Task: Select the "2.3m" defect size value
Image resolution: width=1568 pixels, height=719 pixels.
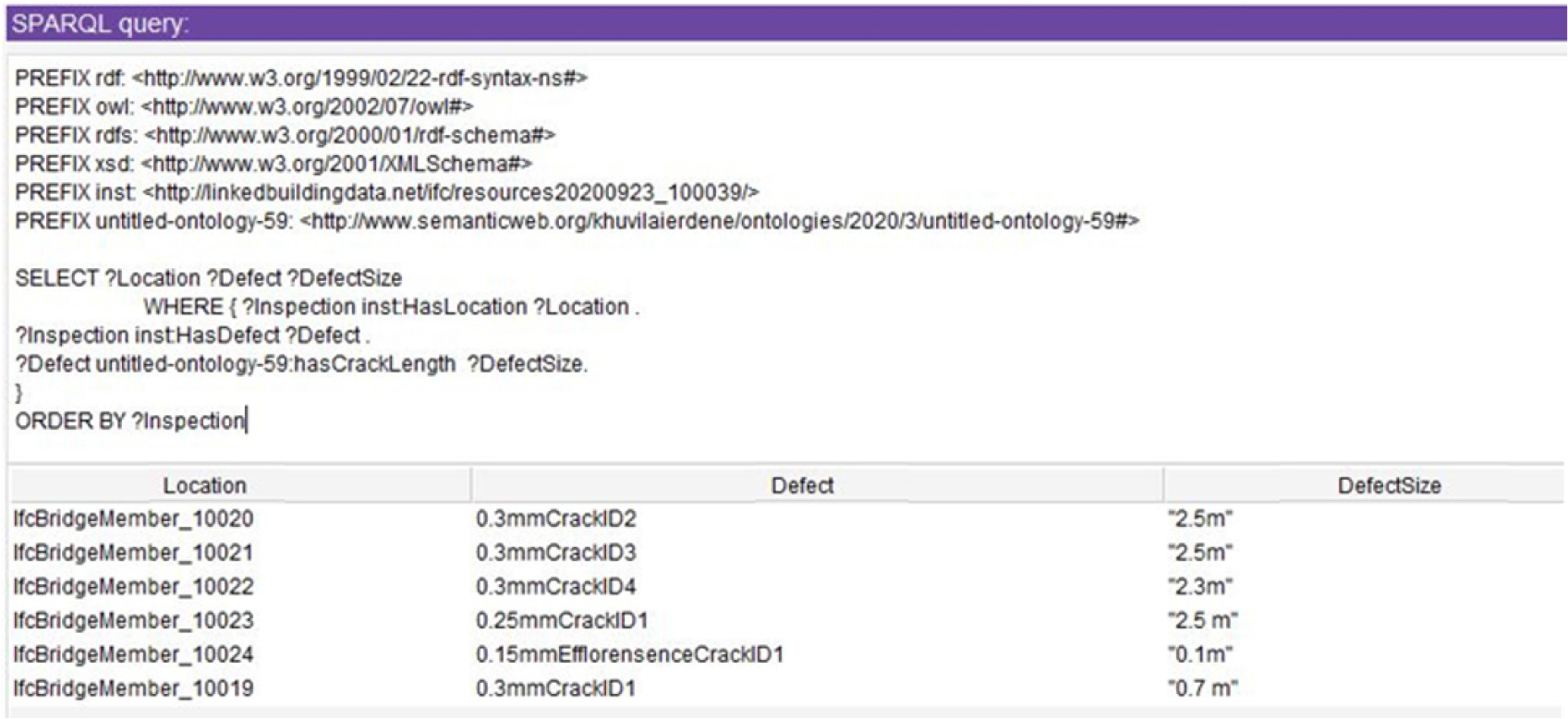Action: point(1199,587)
